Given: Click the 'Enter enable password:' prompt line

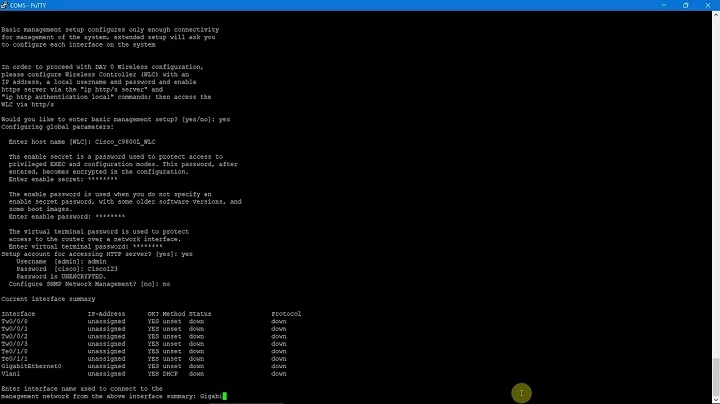Looking at the screenshot, I should (67, 217).
